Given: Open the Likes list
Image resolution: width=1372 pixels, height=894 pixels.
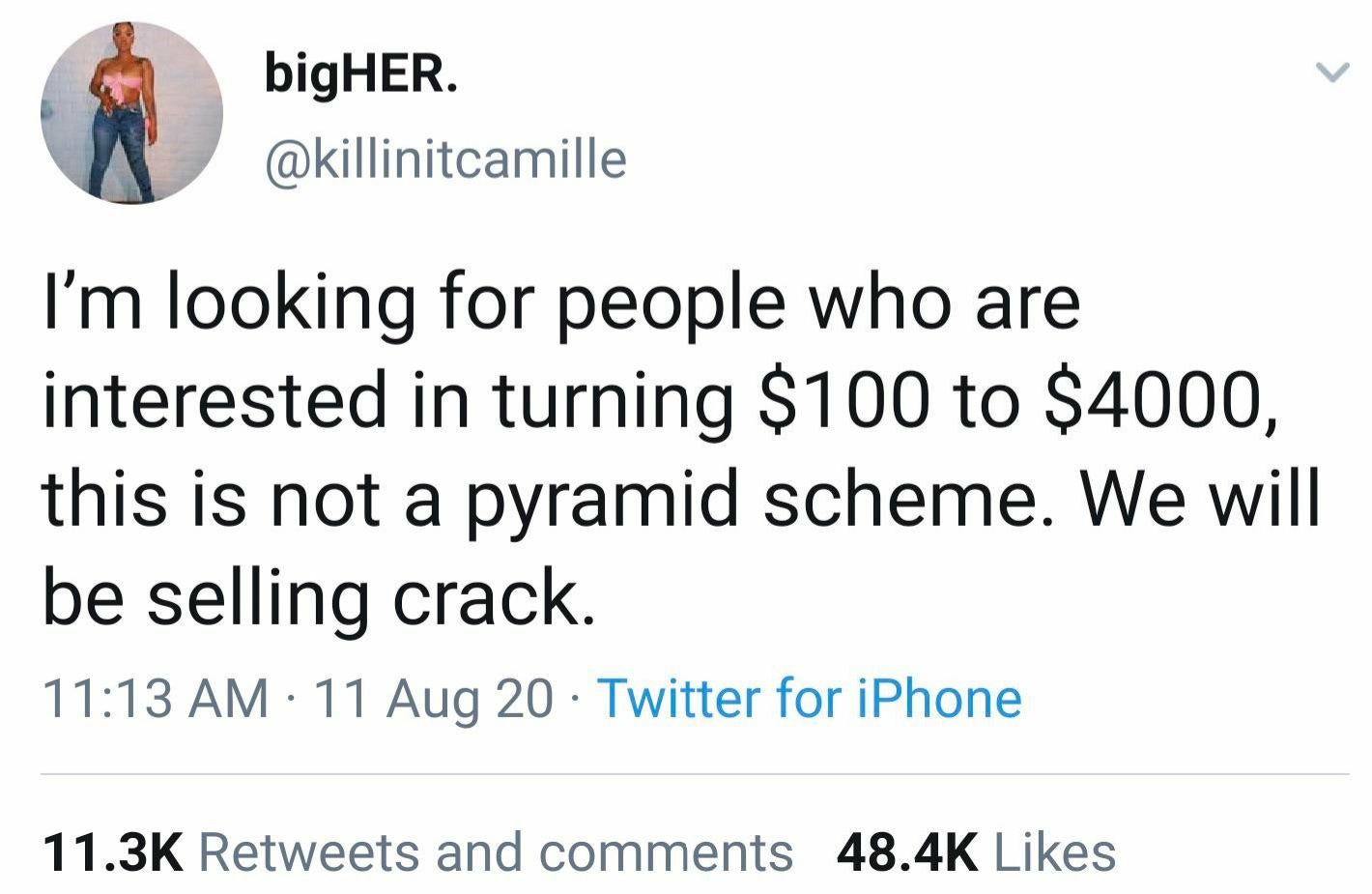Looking at the screenshot, I should [1054, 852].
